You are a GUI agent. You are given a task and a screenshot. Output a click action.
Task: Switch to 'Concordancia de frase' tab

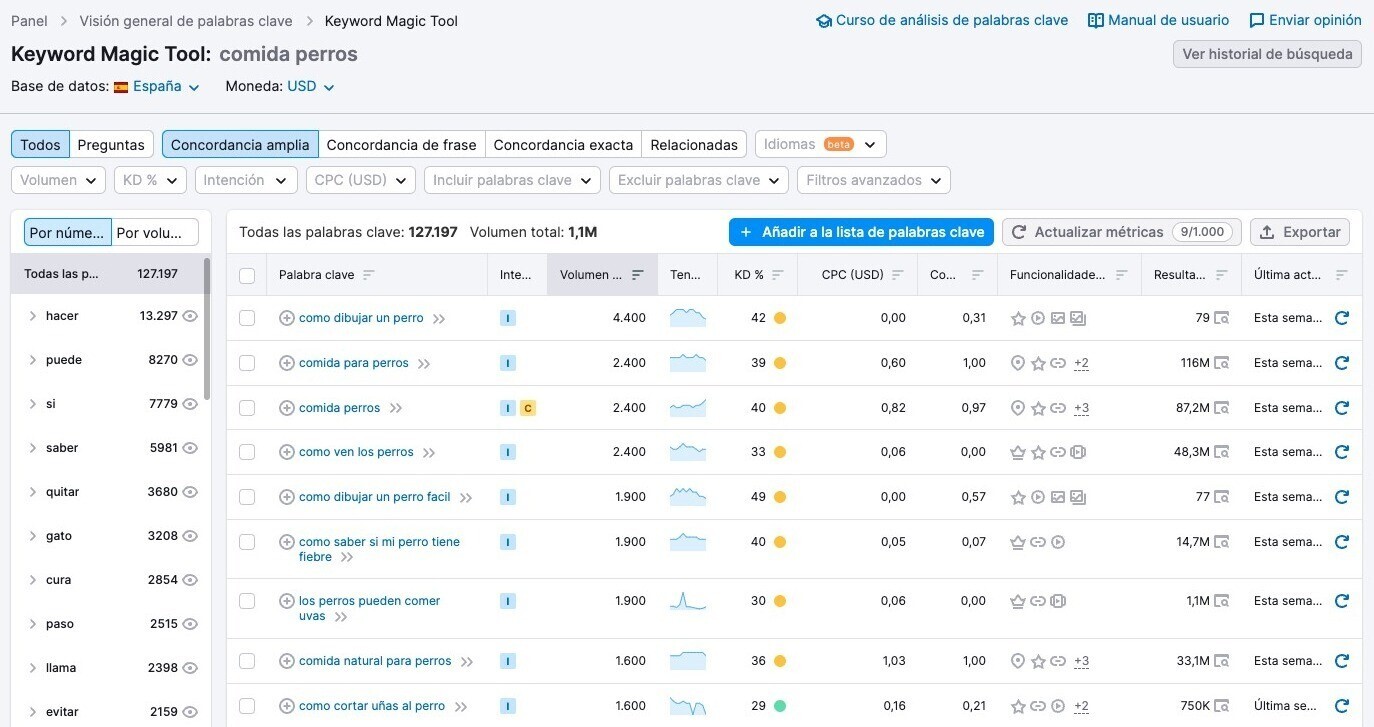[x=401, y=145]
